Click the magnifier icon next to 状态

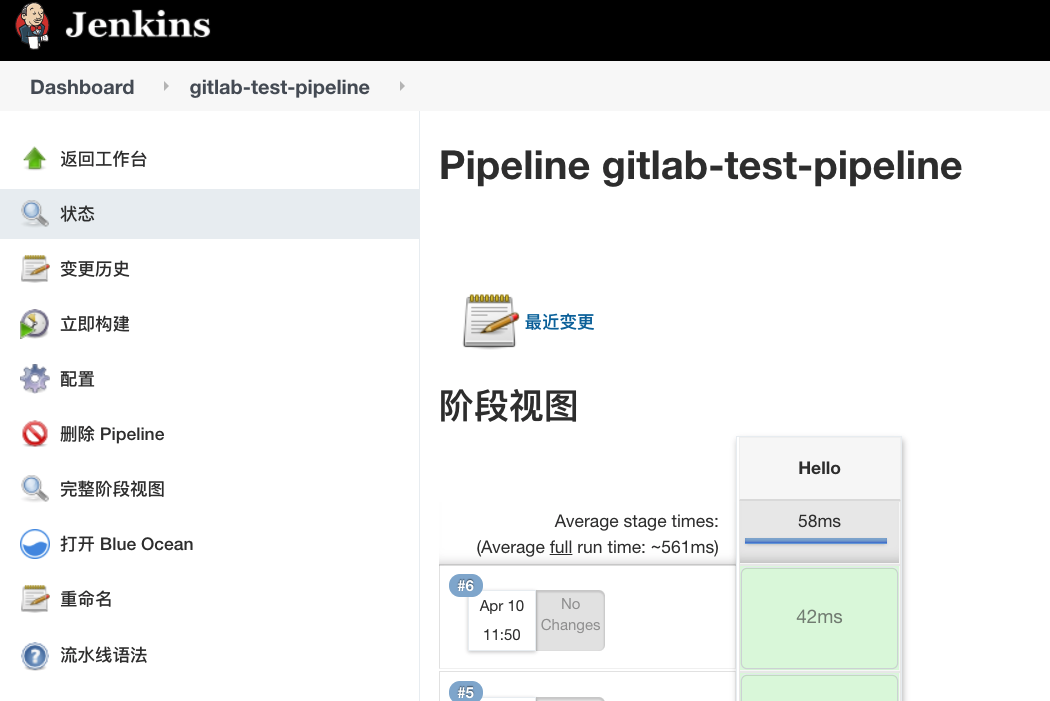(x=34, y=214)
